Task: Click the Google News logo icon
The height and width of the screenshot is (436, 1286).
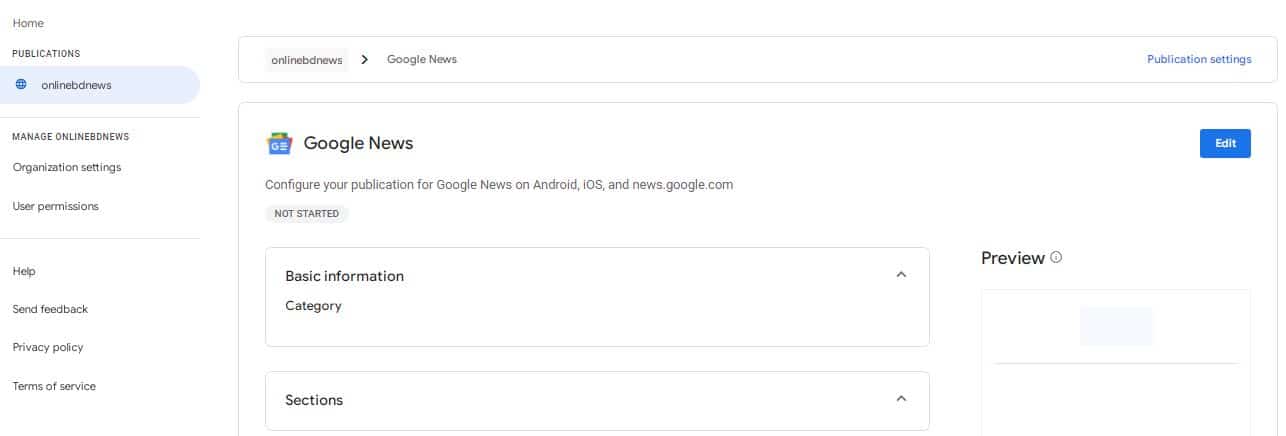Action: pos(279,144)
